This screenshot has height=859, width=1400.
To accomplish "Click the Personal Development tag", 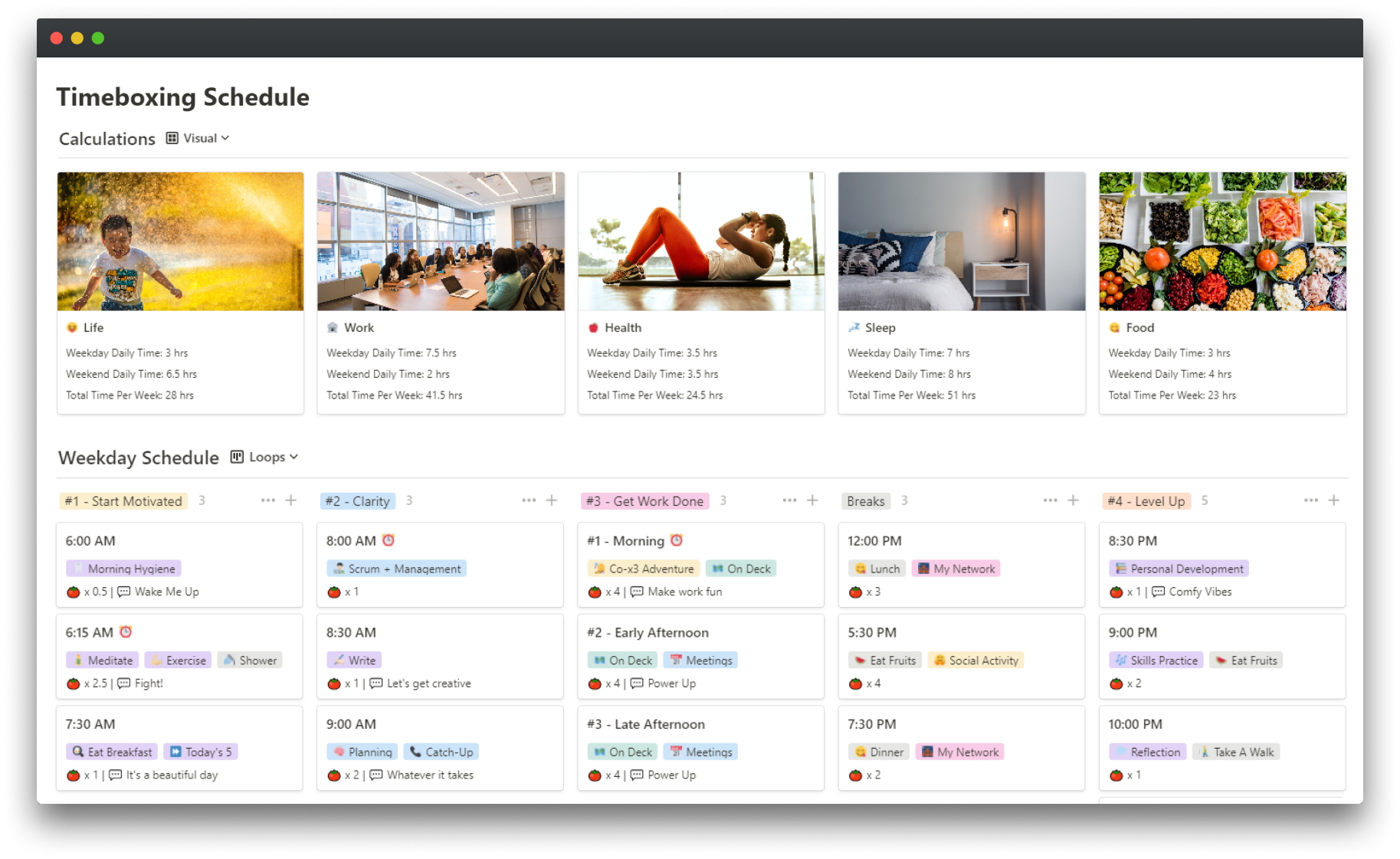I will pyautogui.click(x=1179, y=569).
